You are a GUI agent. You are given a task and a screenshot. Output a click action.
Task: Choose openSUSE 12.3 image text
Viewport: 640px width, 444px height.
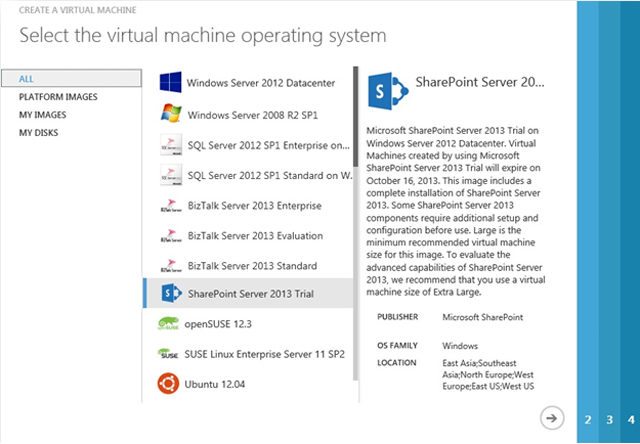[218, 324]
